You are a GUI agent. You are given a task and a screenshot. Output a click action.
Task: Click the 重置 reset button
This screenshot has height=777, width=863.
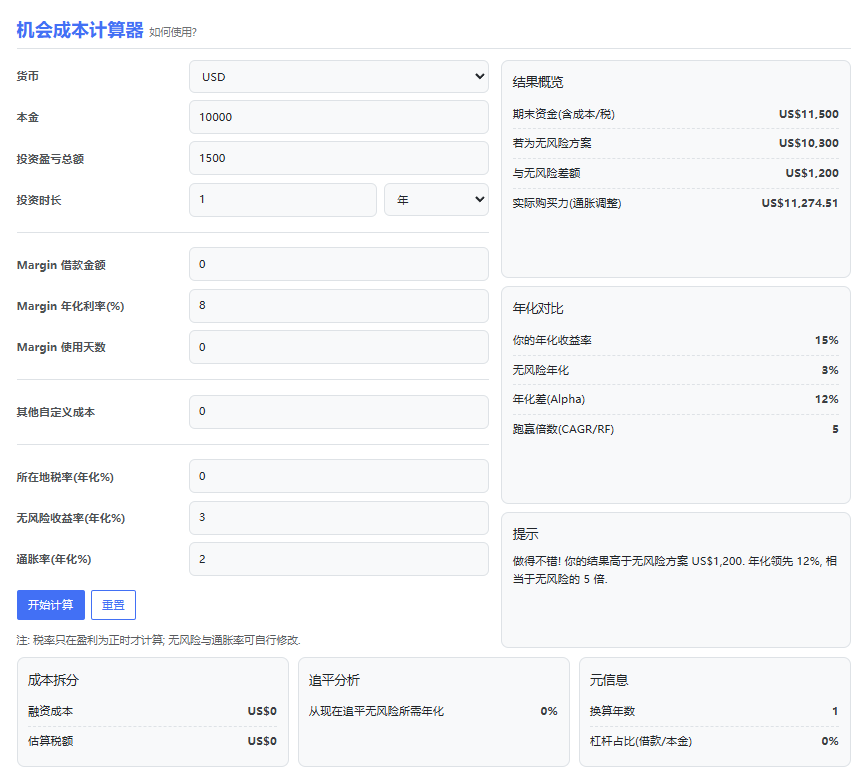[113, 605]
